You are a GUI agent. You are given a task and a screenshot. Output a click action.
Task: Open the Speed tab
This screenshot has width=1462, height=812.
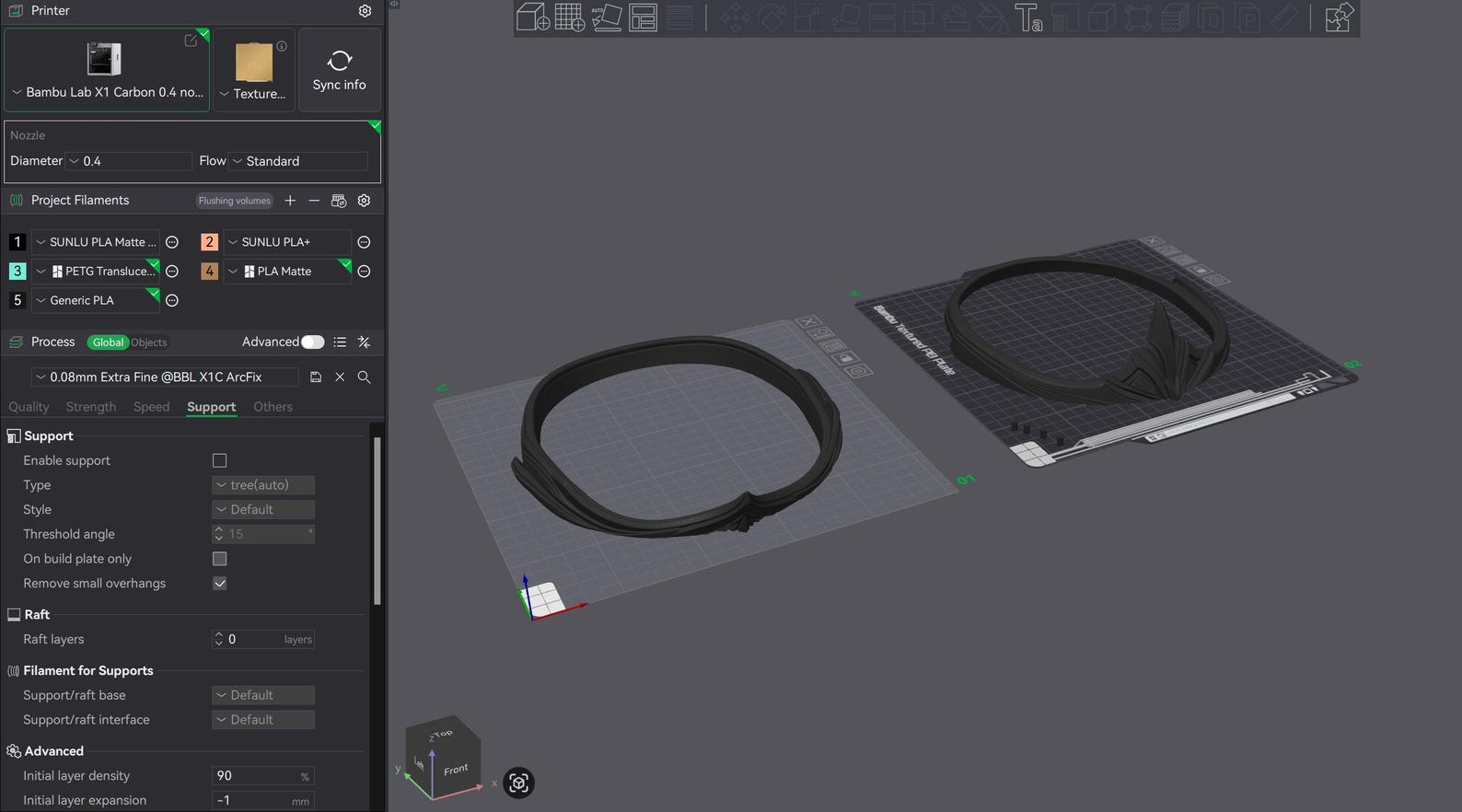coord(151,406)
